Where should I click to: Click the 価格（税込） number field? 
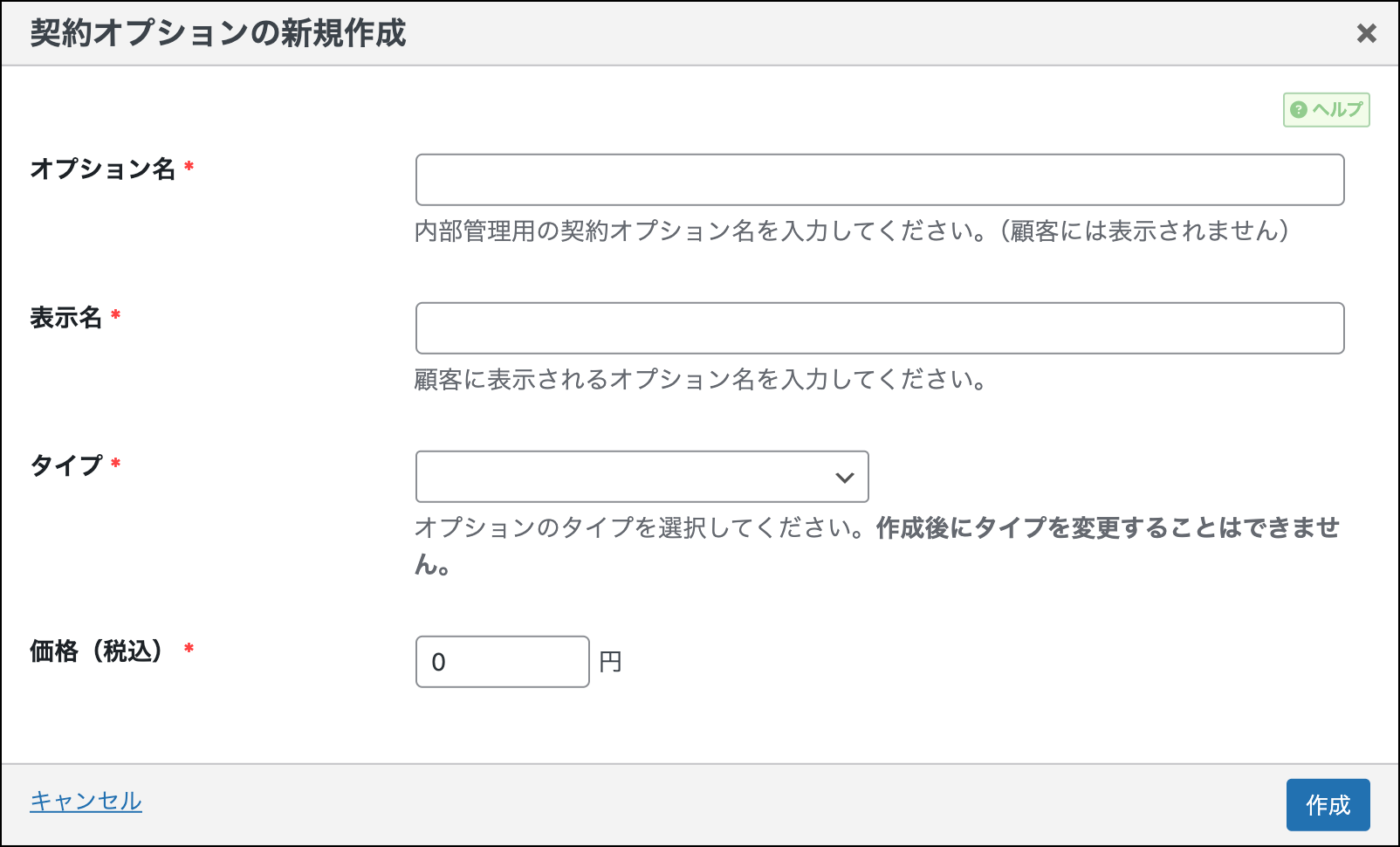coord(502,662)
